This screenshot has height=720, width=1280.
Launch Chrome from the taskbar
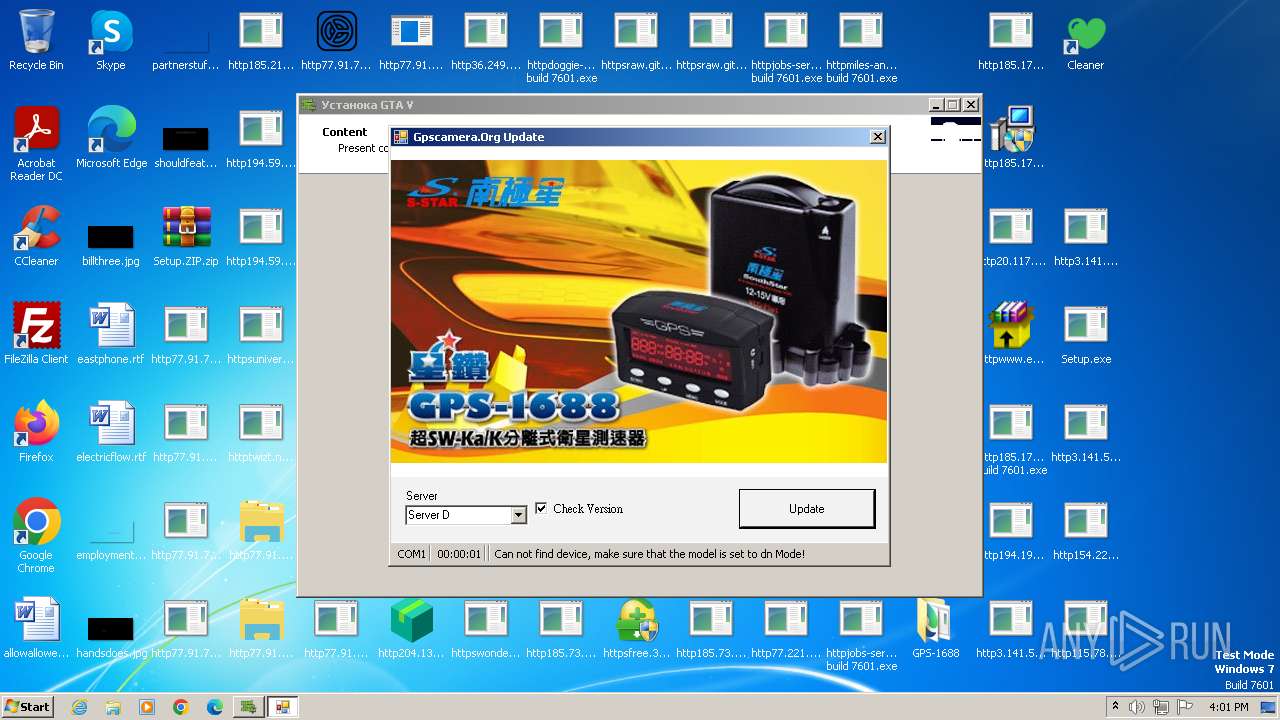(x=180, y=706)
